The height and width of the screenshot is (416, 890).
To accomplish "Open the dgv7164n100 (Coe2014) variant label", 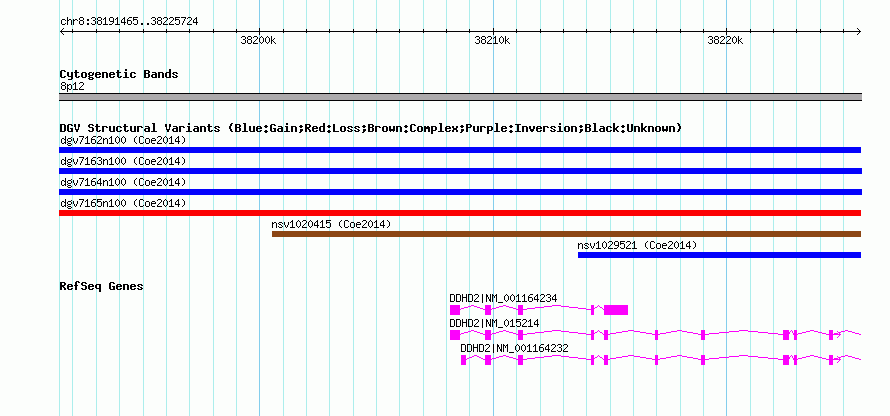I will [123, 182].
